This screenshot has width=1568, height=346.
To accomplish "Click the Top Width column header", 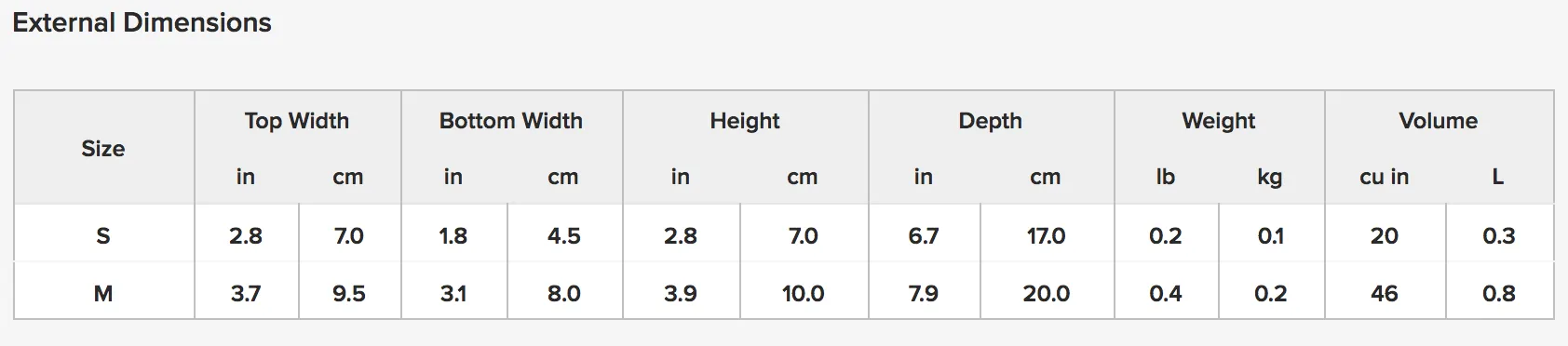I will [297, 121].
